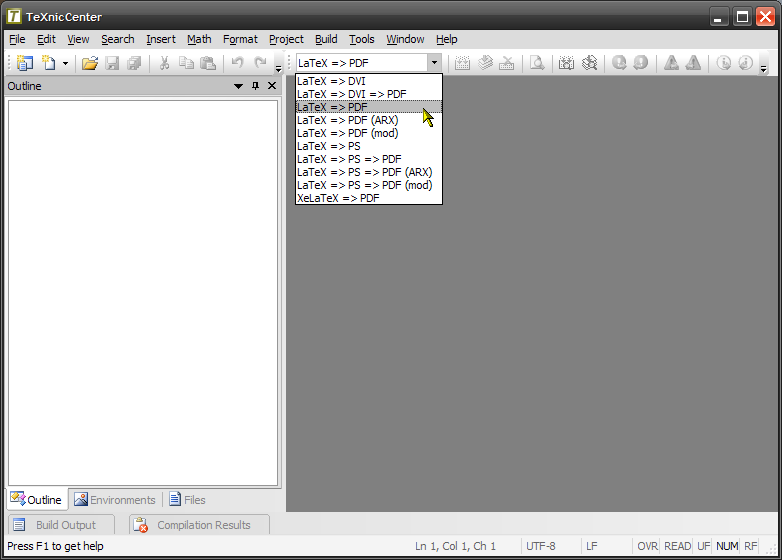Click the Previous Warning triangle icon
Viewport: 782px width, 560px height.
(x=693, y=63)
